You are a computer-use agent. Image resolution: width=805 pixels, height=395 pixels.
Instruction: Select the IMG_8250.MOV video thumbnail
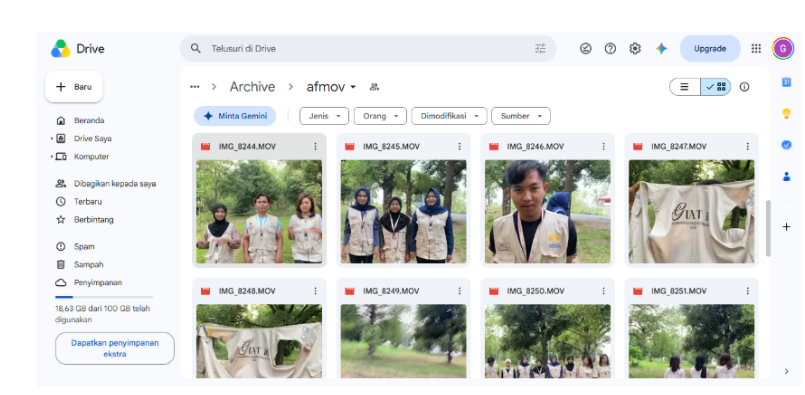pos(548,341)
